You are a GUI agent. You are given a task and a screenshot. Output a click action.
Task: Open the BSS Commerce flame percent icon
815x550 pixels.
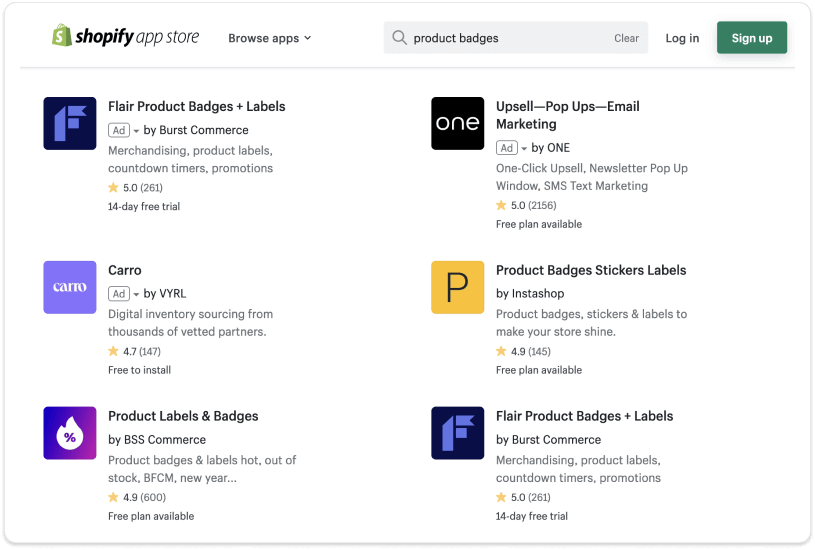(x=70, y=433)
